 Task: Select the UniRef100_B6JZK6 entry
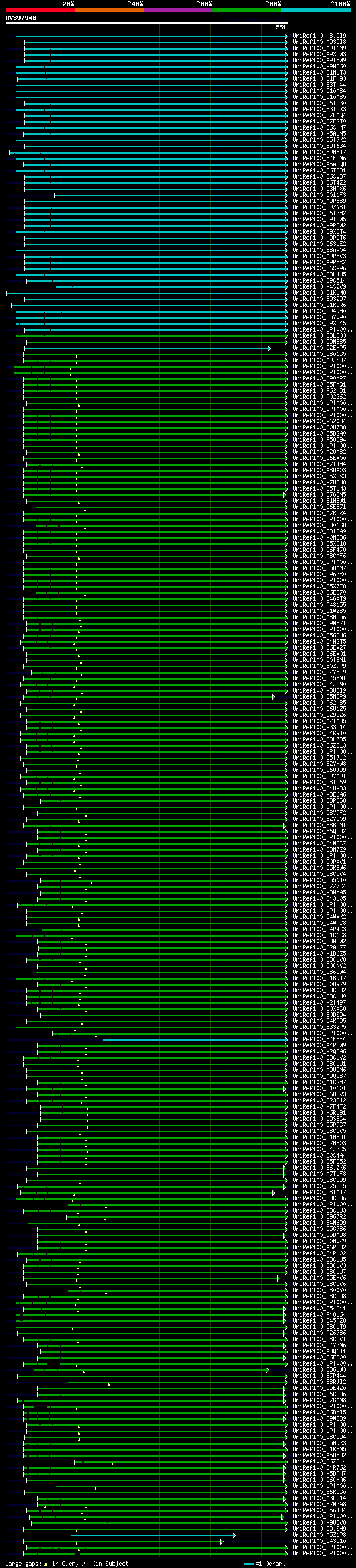click(x=319, y=1168)
